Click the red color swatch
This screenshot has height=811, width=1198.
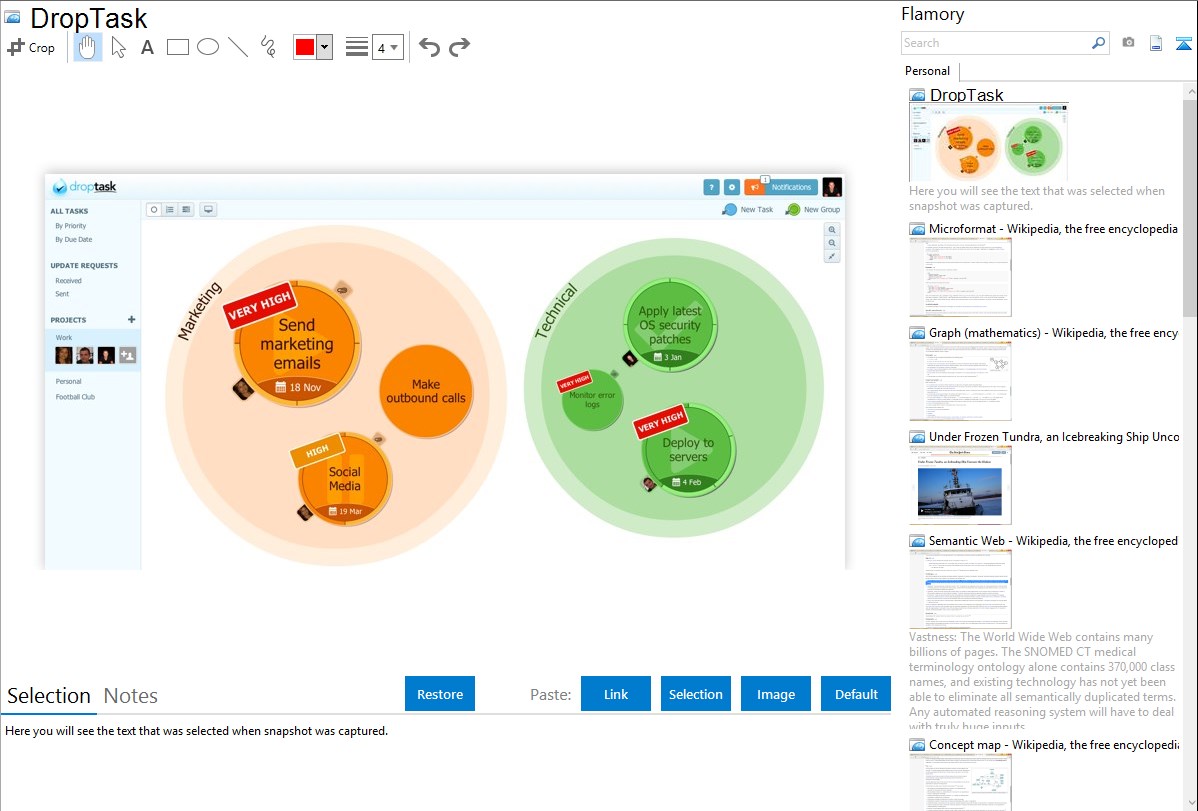pos(305,47)
